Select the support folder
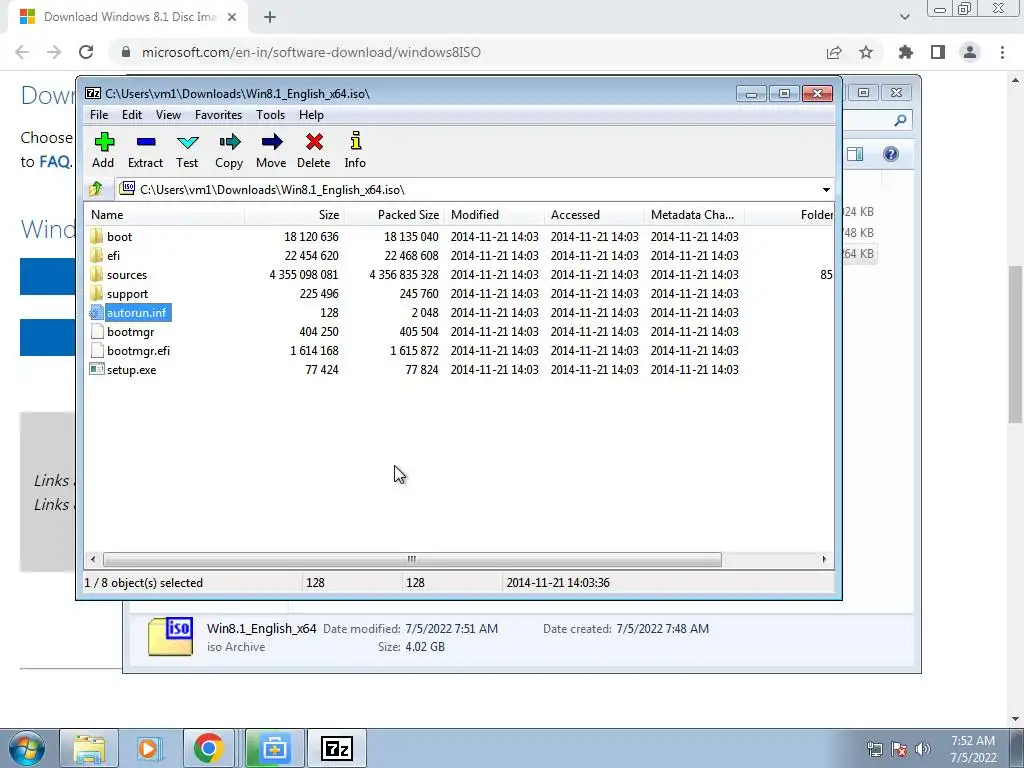This screenshot has width=1024, height=768. pos(127,294)
